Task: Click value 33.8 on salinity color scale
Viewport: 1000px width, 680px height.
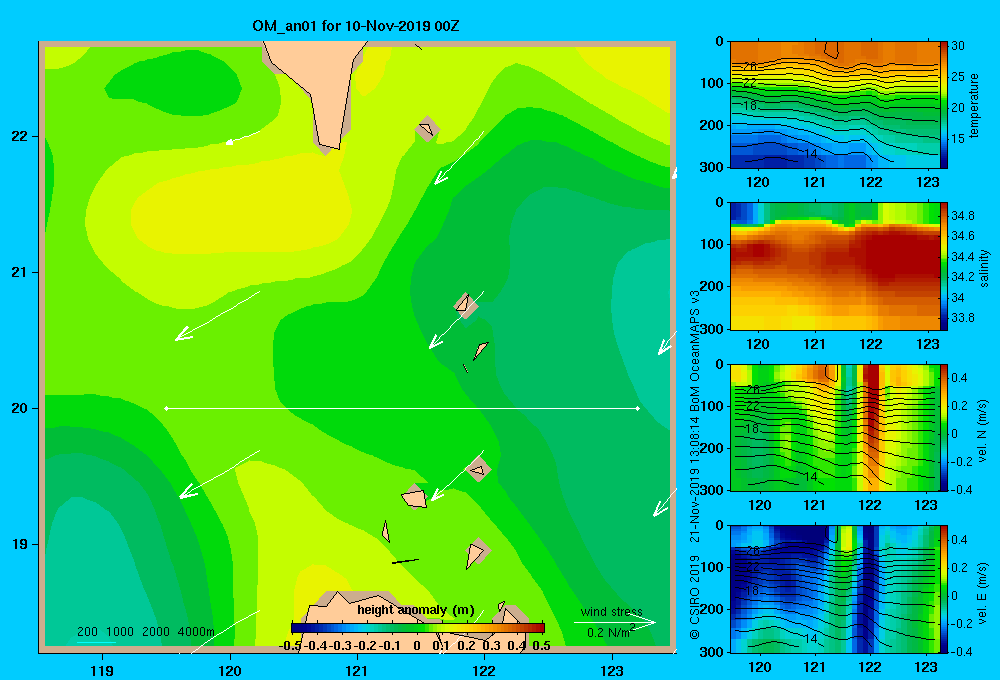Action: pos(962,318)
